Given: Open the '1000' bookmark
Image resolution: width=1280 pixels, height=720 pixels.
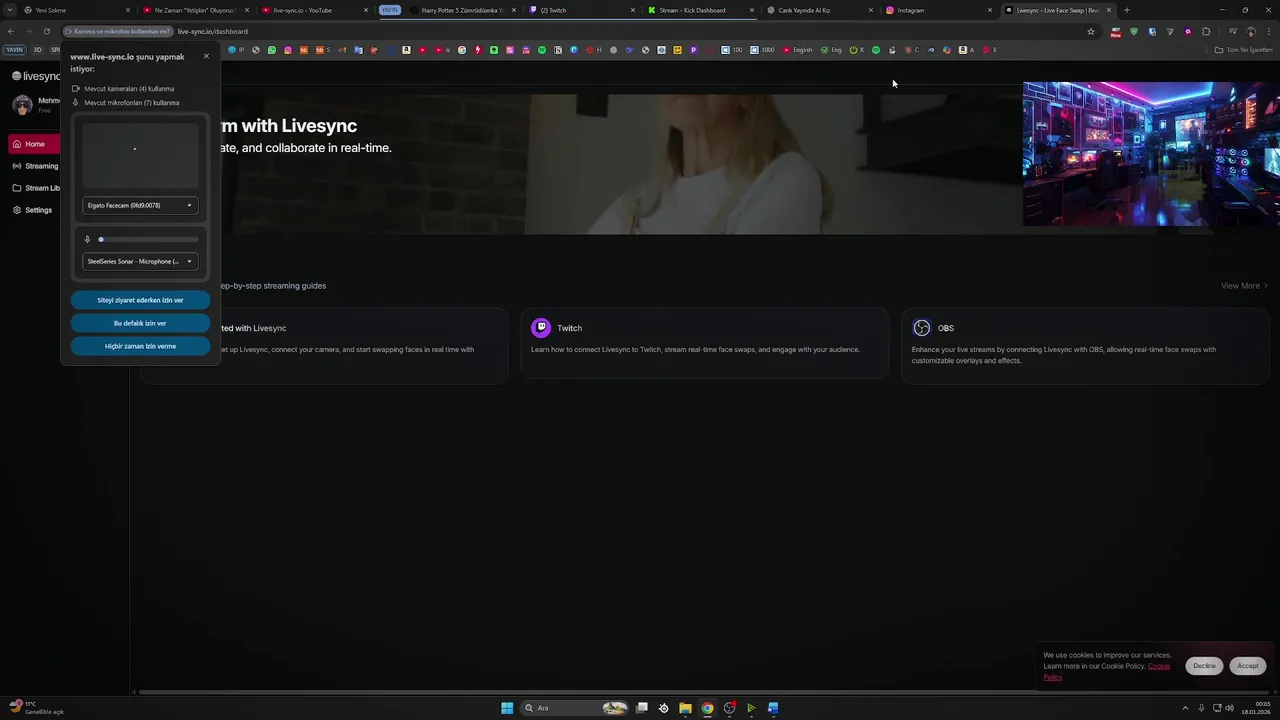Looking at the screenshot, I should (x=762, y=50).
